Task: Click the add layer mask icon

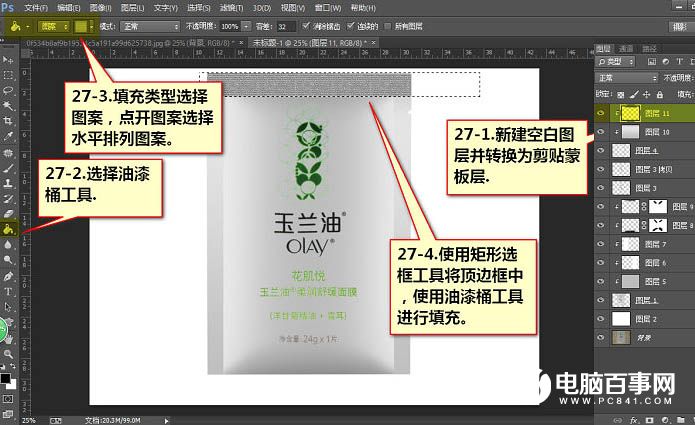Action: [x=649, y=420]
